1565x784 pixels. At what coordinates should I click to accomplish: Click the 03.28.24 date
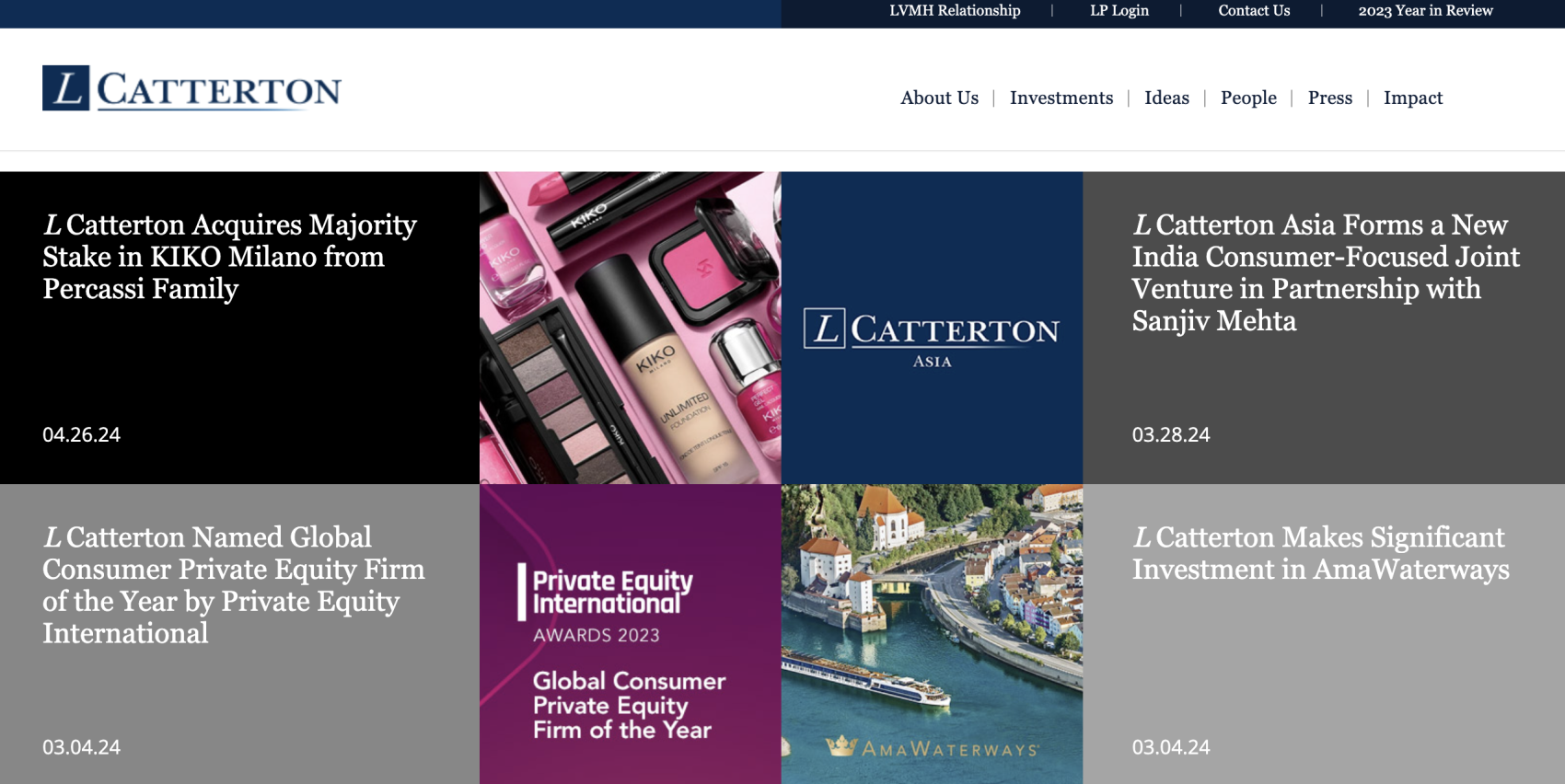coord(1171,434)
